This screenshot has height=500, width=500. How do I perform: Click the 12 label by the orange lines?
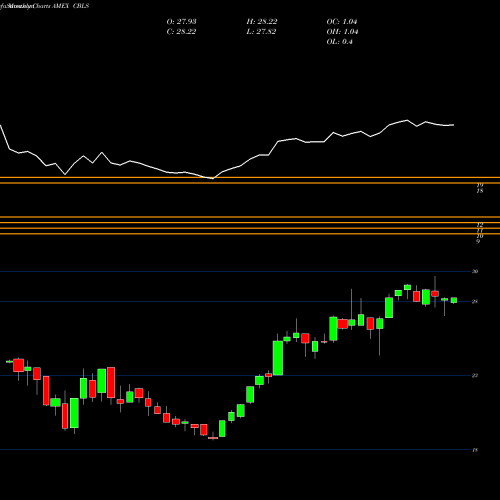(x=480, y=225)
